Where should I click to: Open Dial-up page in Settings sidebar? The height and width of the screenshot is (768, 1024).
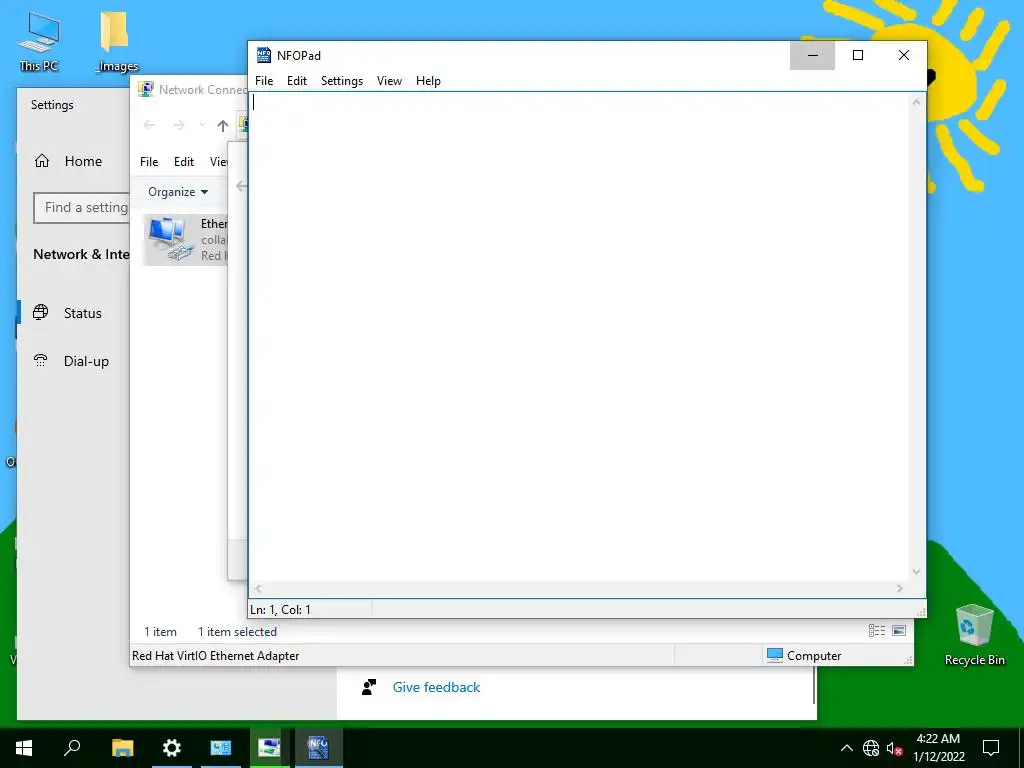click(86, 361)
